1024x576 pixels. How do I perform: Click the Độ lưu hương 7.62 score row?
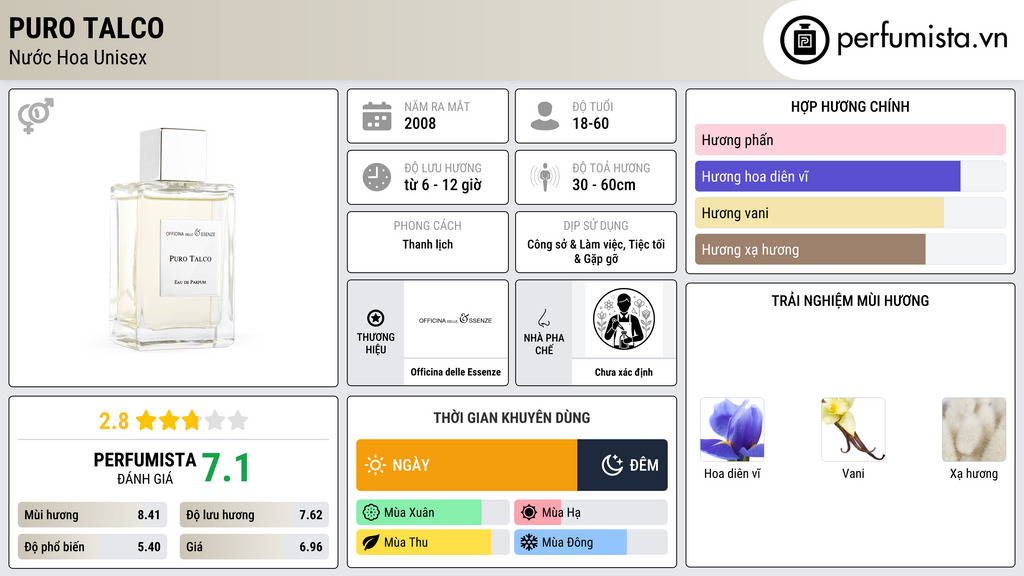[x=254, y=515]
